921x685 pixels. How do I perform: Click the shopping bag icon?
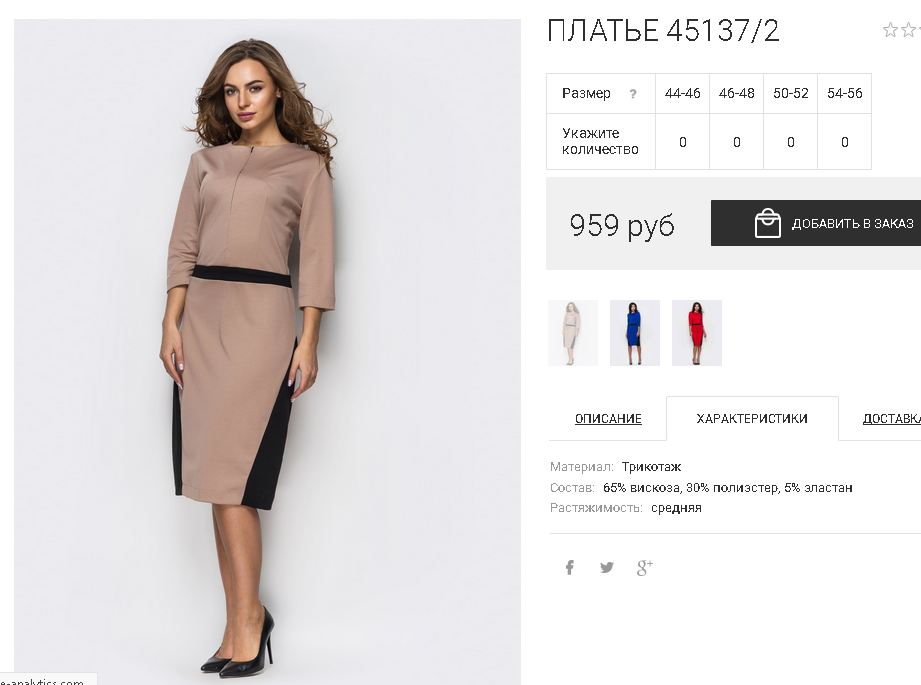(768, 223)
